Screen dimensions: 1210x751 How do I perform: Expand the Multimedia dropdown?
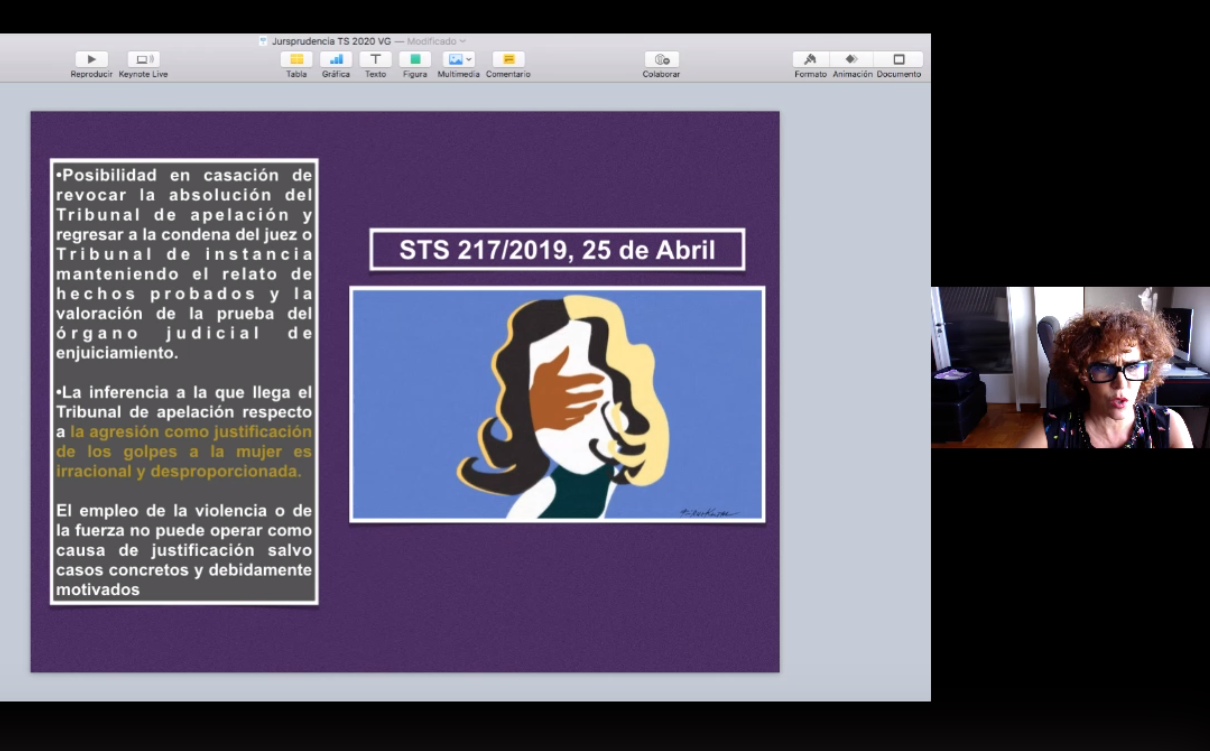[458, 60]
